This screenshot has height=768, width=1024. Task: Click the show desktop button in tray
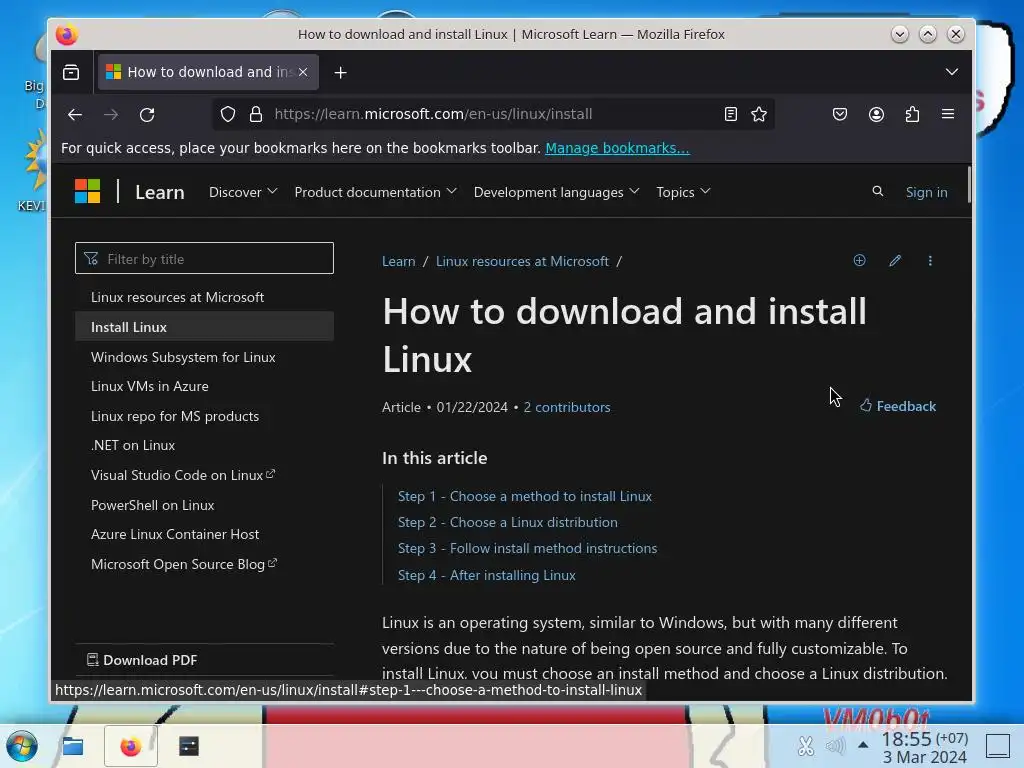tap(998, 746)
